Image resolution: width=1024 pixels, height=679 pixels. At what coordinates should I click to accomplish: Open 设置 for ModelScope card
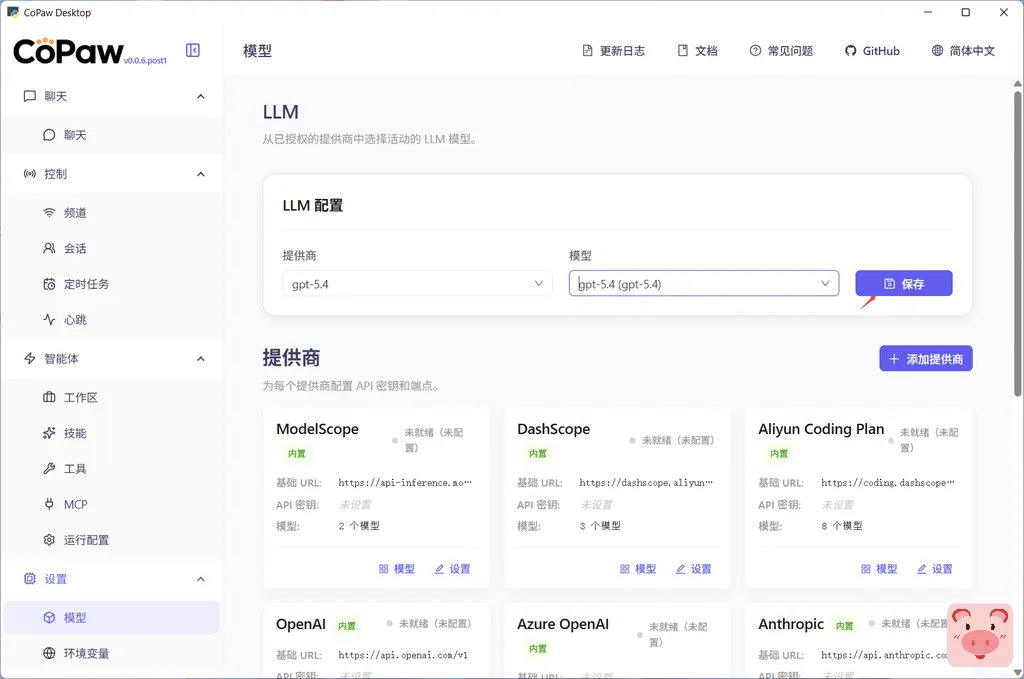pyautogui.click(x=453, y=569)
